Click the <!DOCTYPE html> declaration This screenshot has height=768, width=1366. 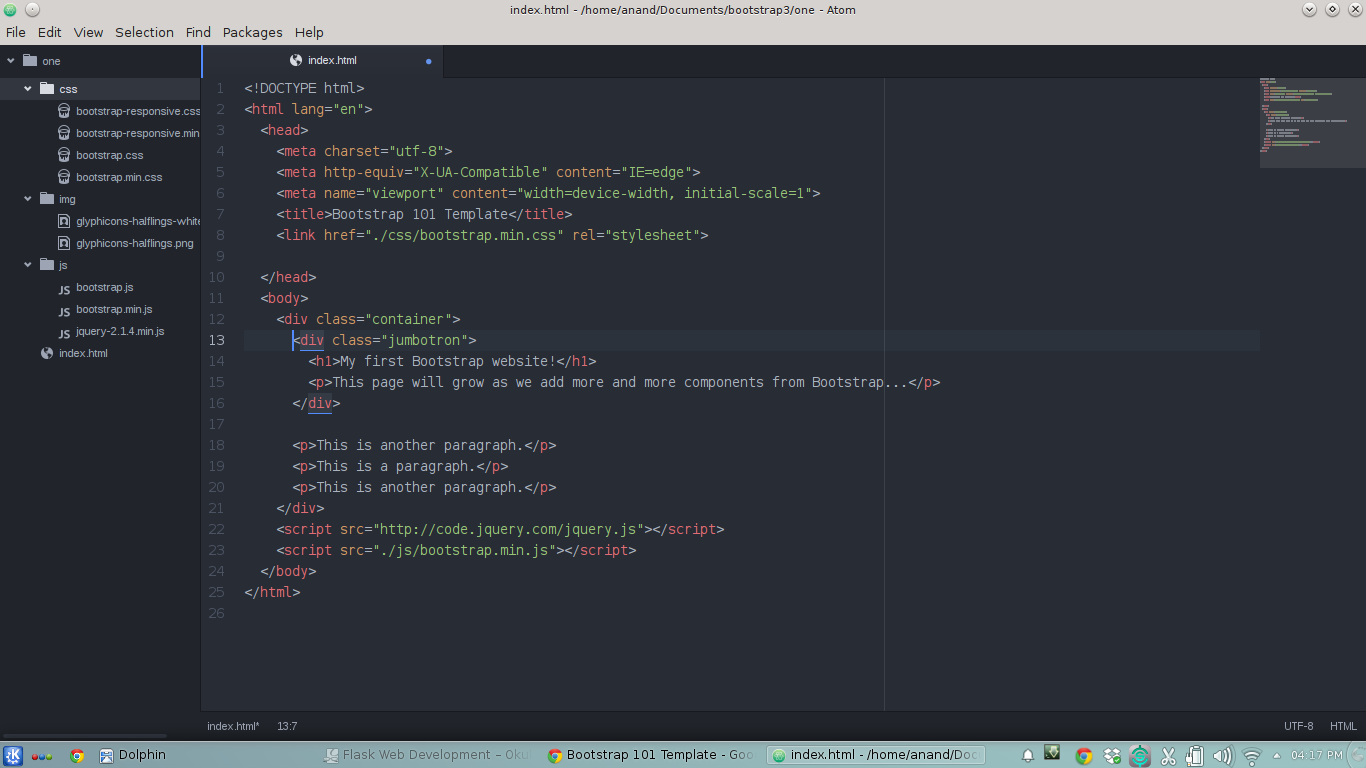coord(304,88)
